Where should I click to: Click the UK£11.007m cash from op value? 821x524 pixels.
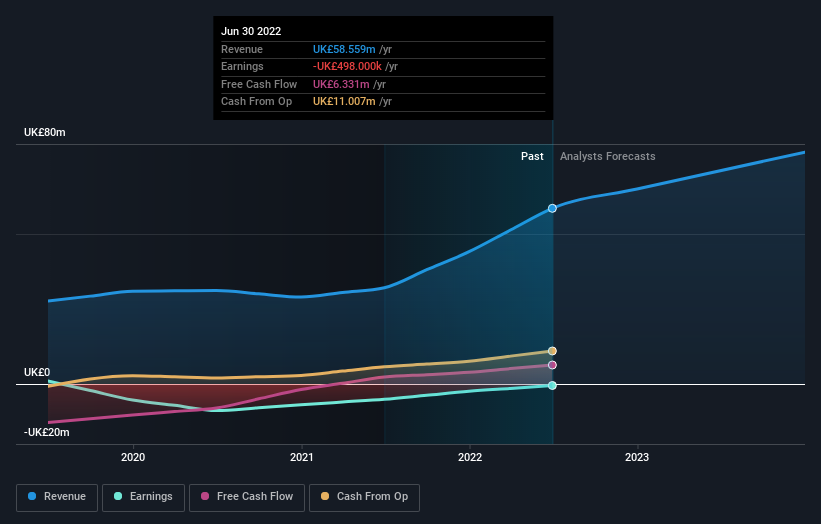coord(344,102)
